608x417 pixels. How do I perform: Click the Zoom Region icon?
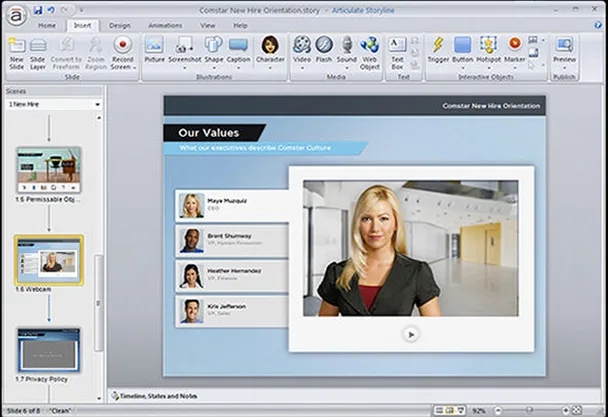pos(95,45)
